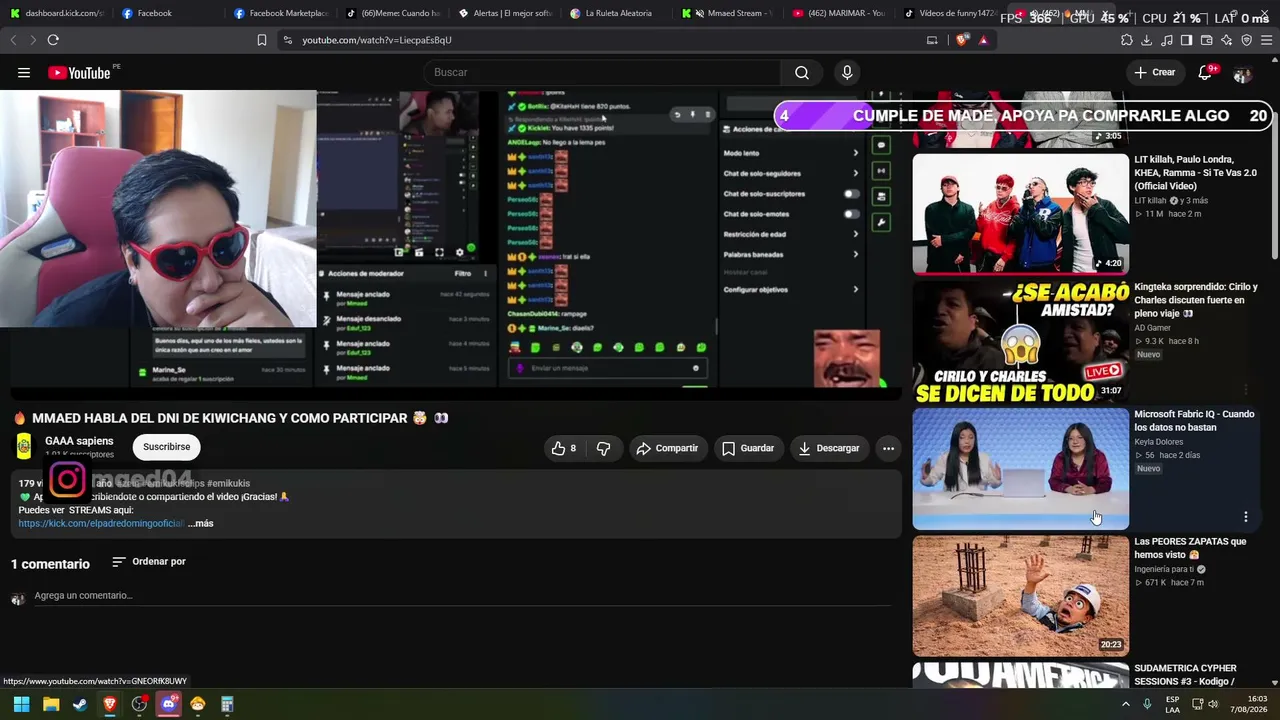
Task: Click the Suscribirse button
Action: 166,447
